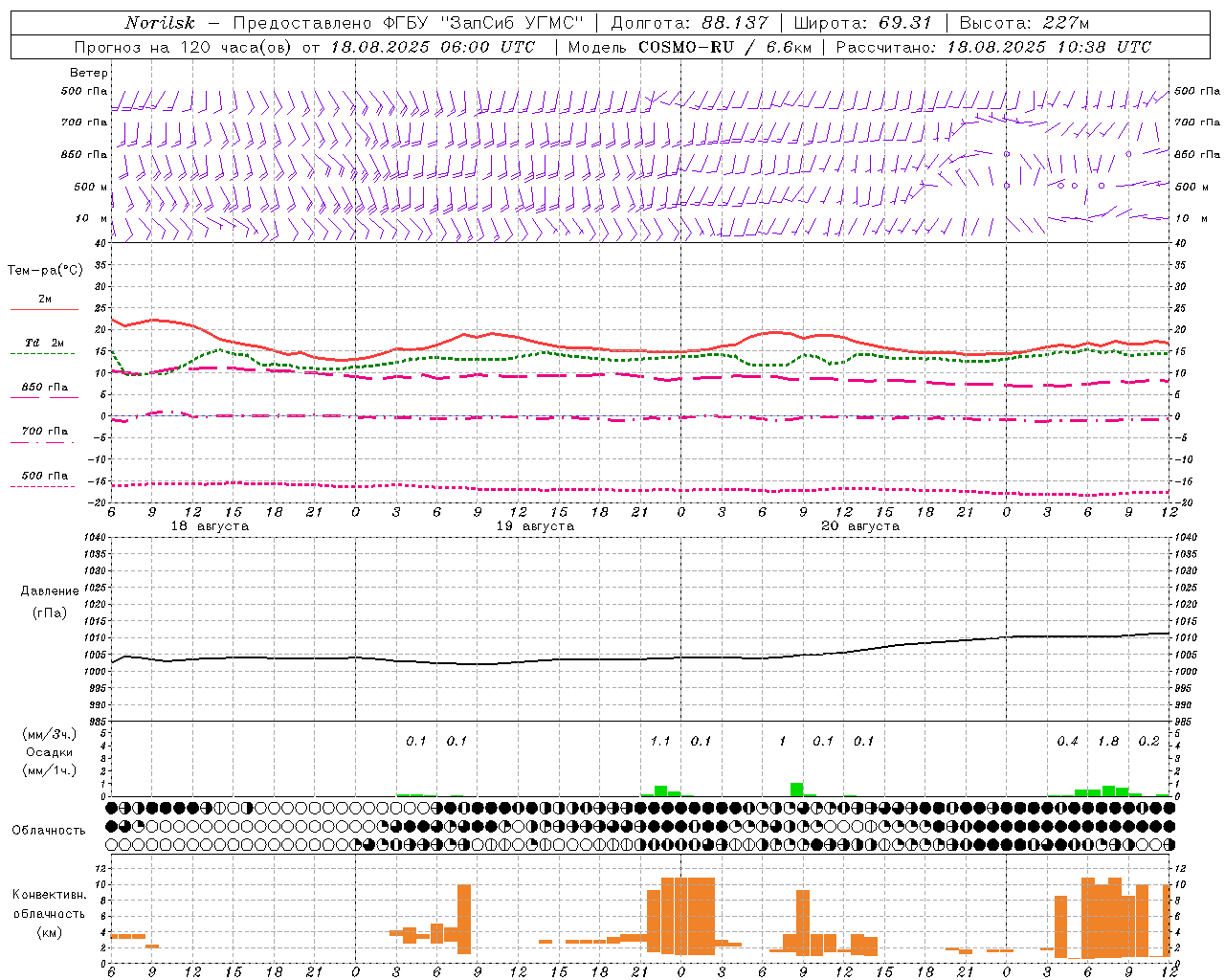Viewport: 1225px width, 980px height.
Task: Click the (км) unit label for convective clouds
Action: [50, 932]
